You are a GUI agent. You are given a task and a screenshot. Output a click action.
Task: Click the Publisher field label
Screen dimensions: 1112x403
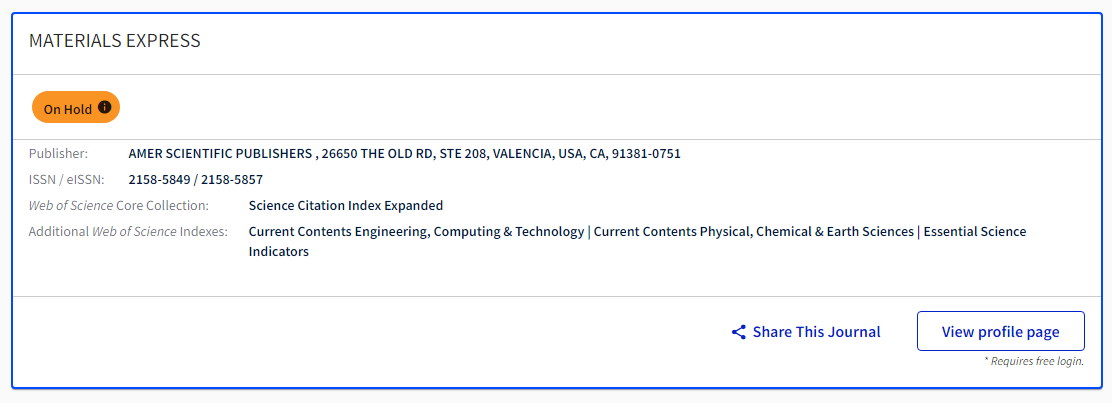pos(58,153)
